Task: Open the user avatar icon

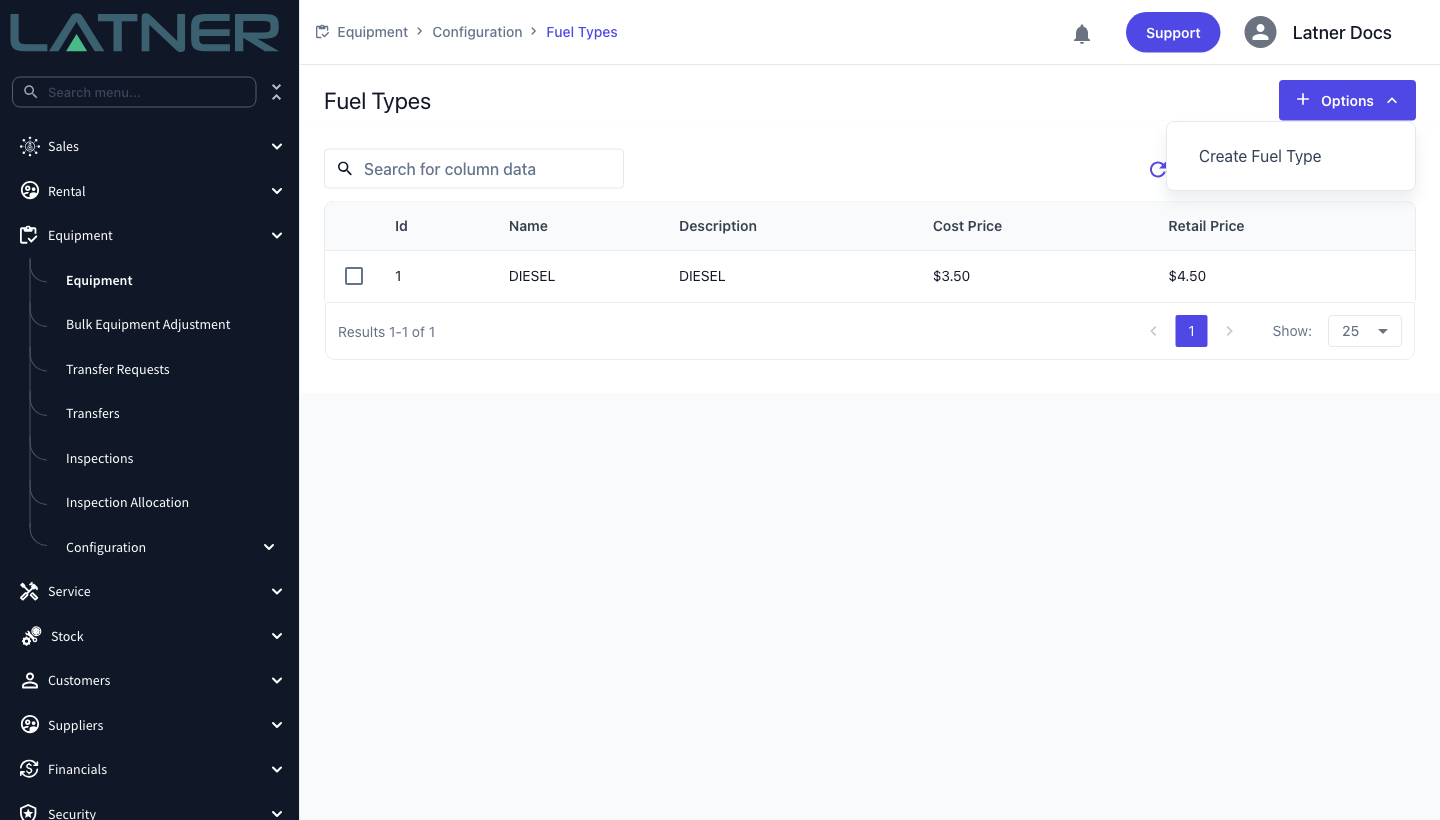Action: (1260, 32)
